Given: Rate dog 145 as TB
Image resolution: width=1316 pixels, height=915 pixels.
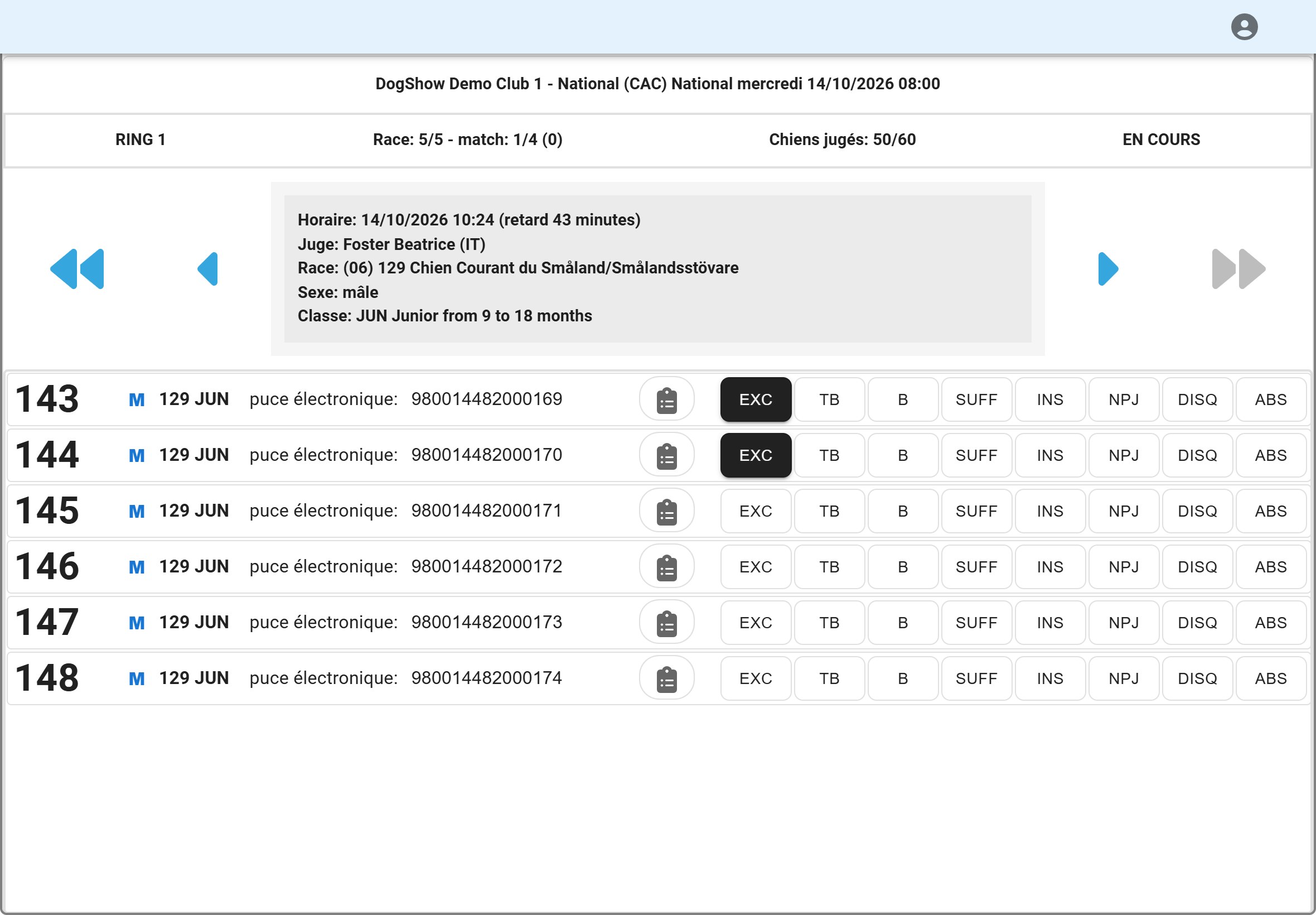Looking at the screenshot, I should [x=829, y=511].
